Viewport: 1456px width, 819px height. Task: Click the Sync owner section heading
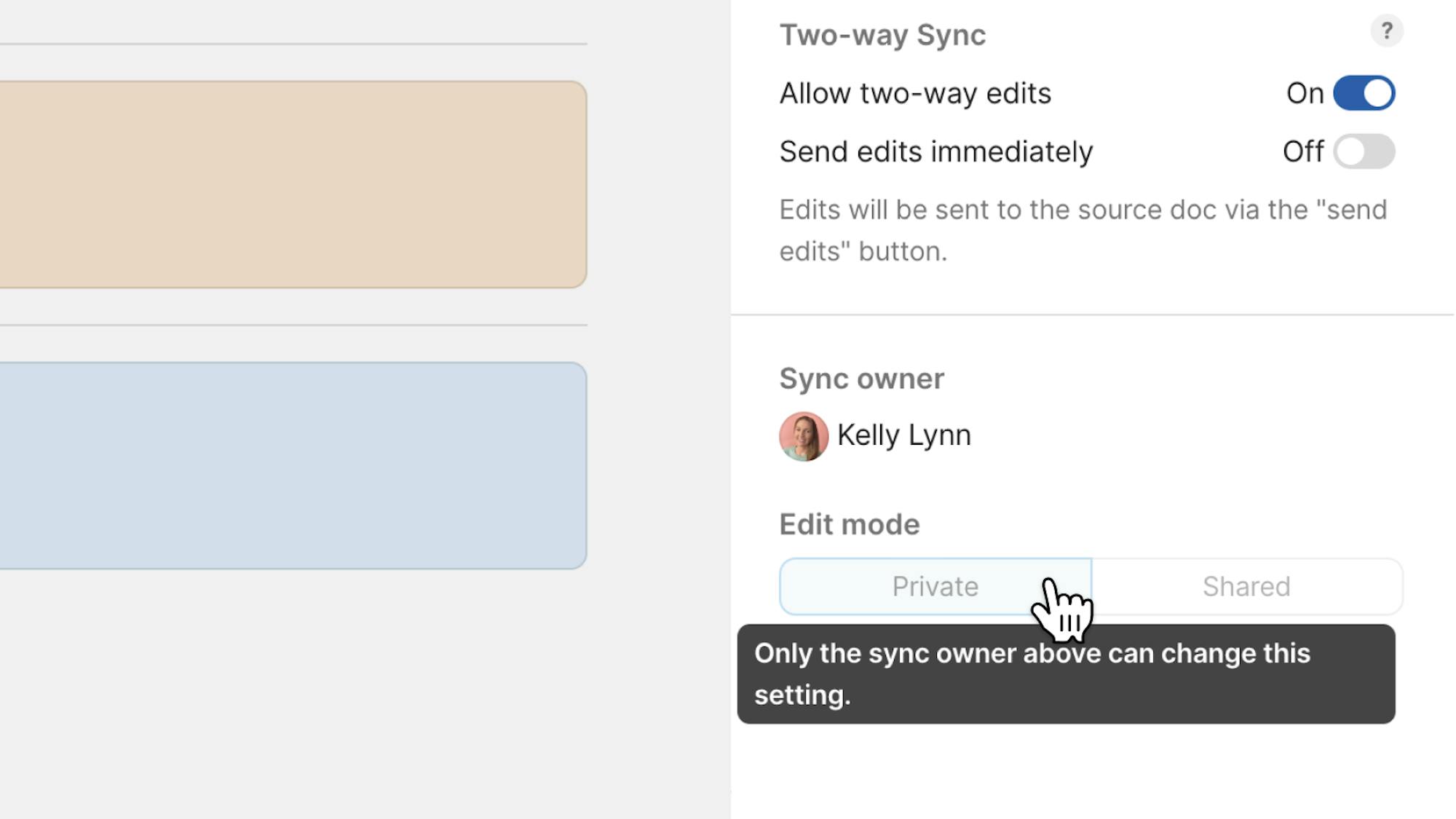pos(861,379)
